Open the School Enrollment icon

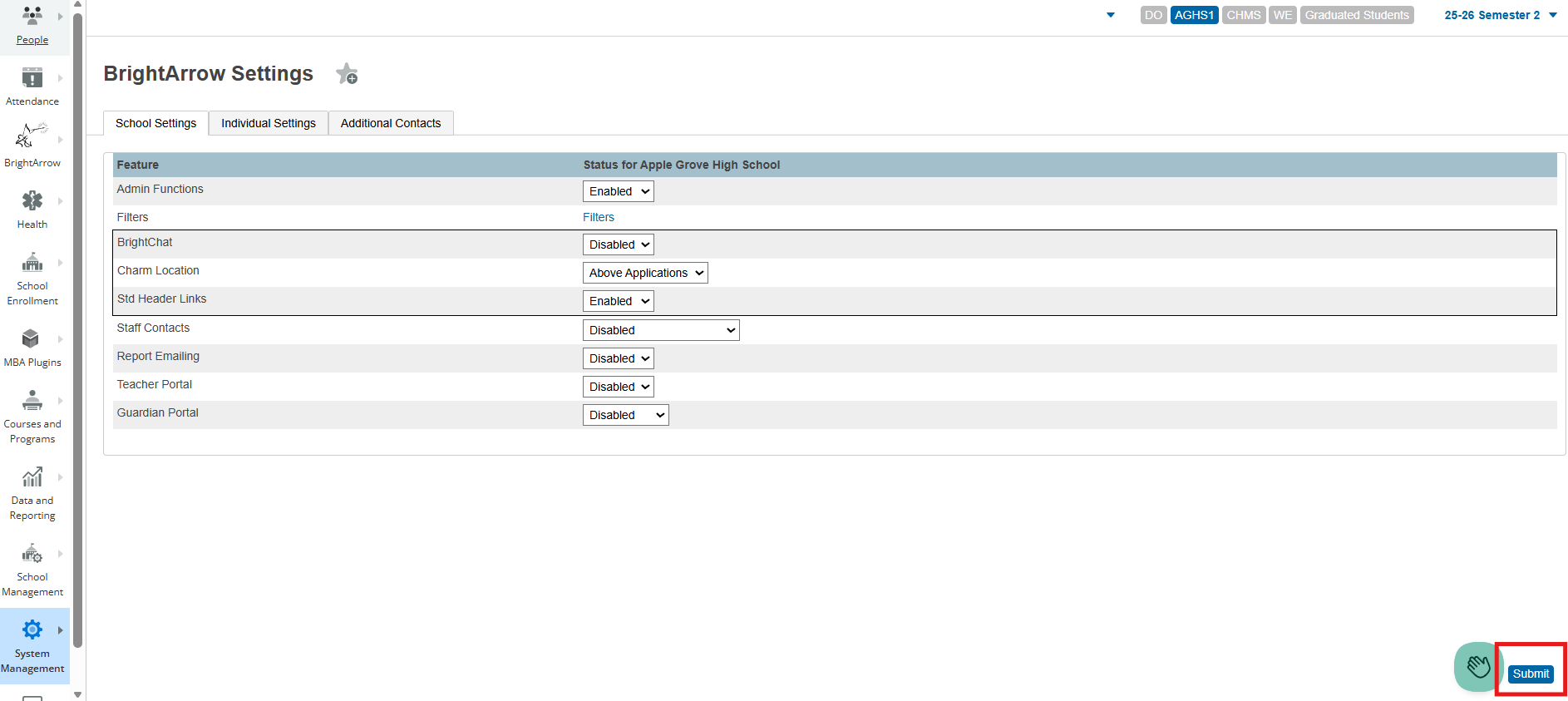point(32,263)
